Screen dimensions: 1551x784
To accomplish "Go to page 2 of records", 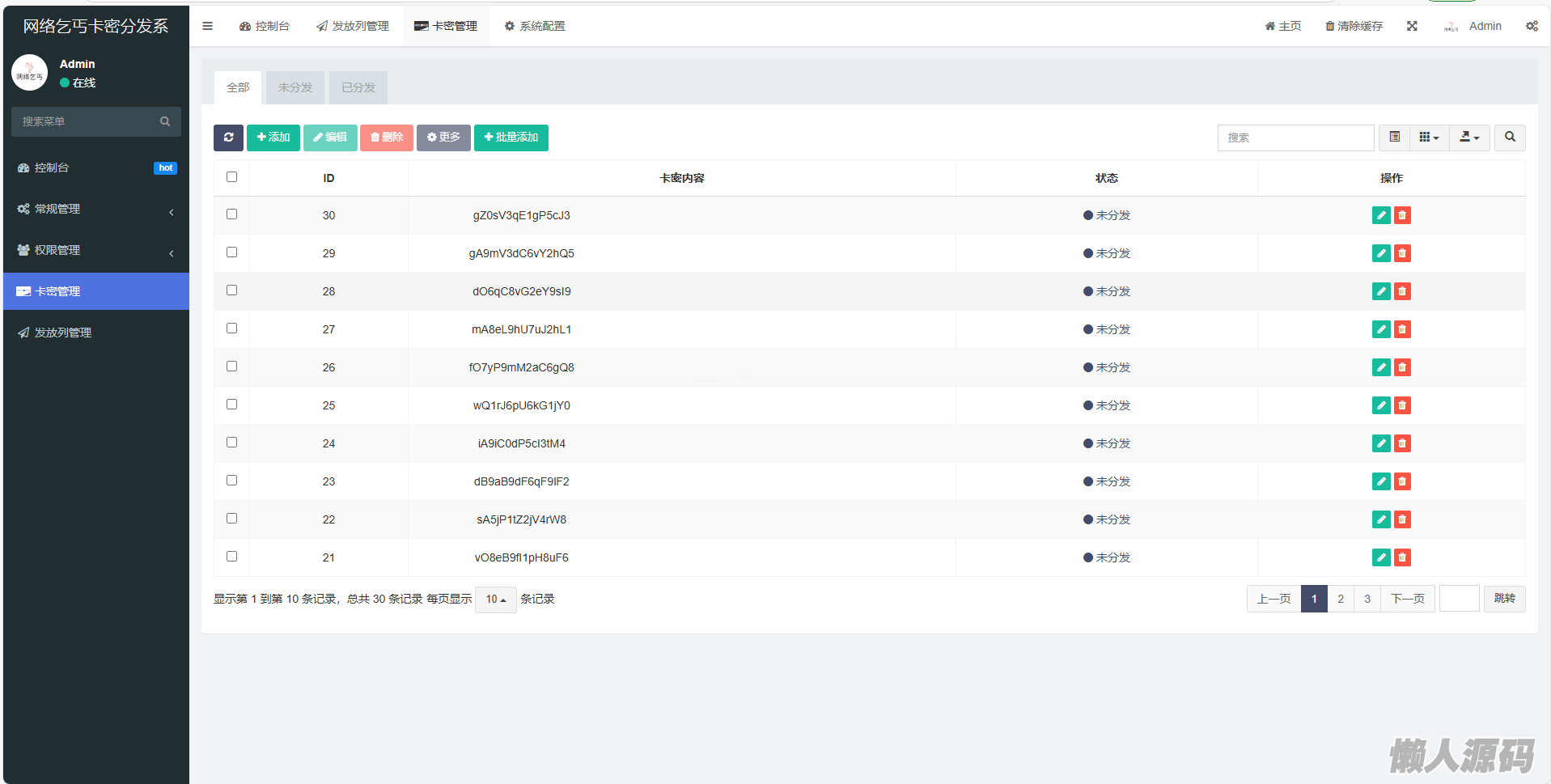I will coord(1341,599).
